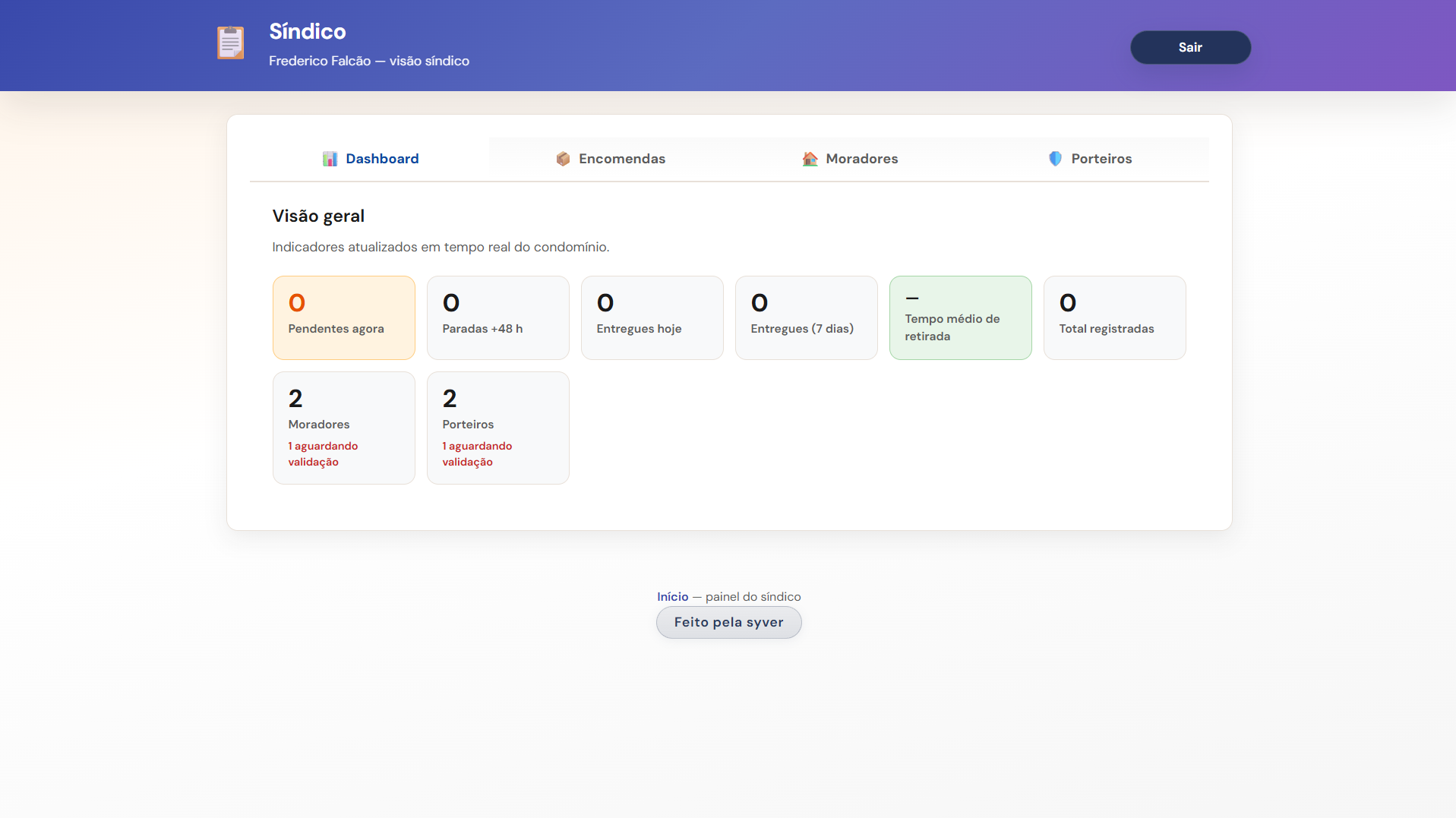Click the clipboard logo icon in header
The width and height of the screenshot is (1456, 818).
pyautogui.click(x=230, y=43)
